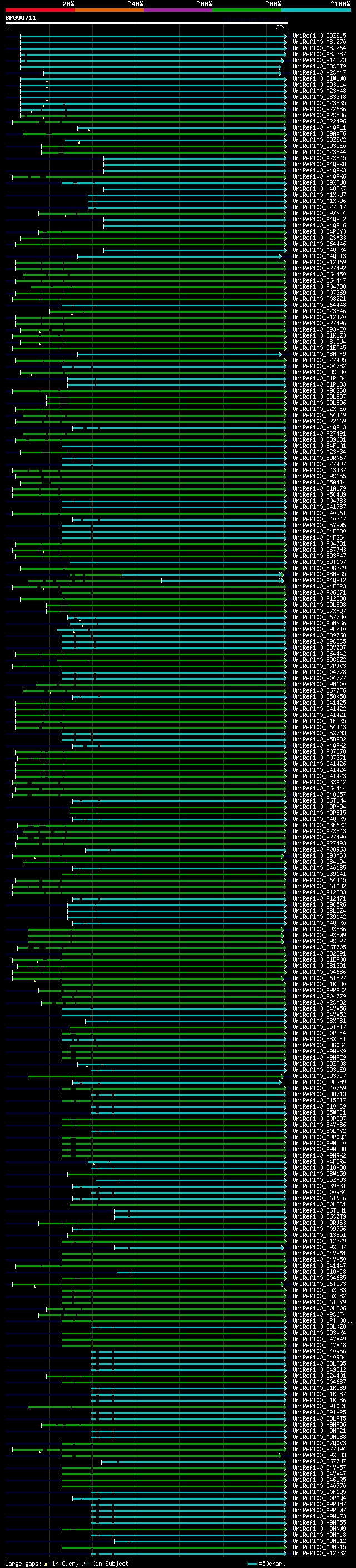Viewport: 356px width, 1568px height.
Task: View subject UniRef100_Q84U94
Action: [319, 862]
